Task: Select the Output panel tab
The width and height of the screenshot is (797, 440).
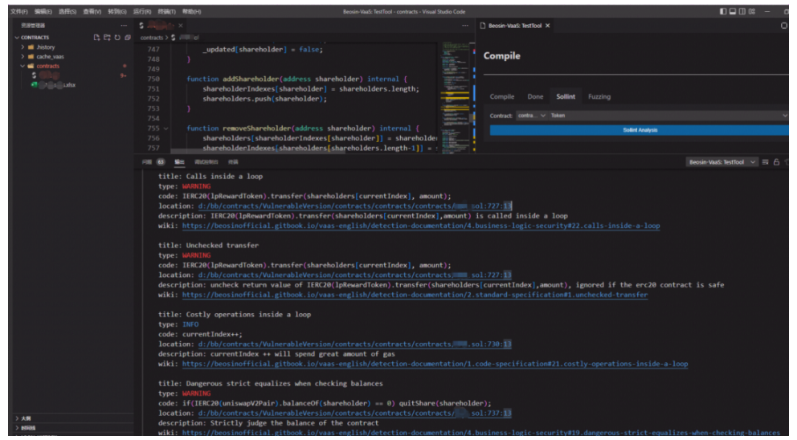Action: (179, 162)
